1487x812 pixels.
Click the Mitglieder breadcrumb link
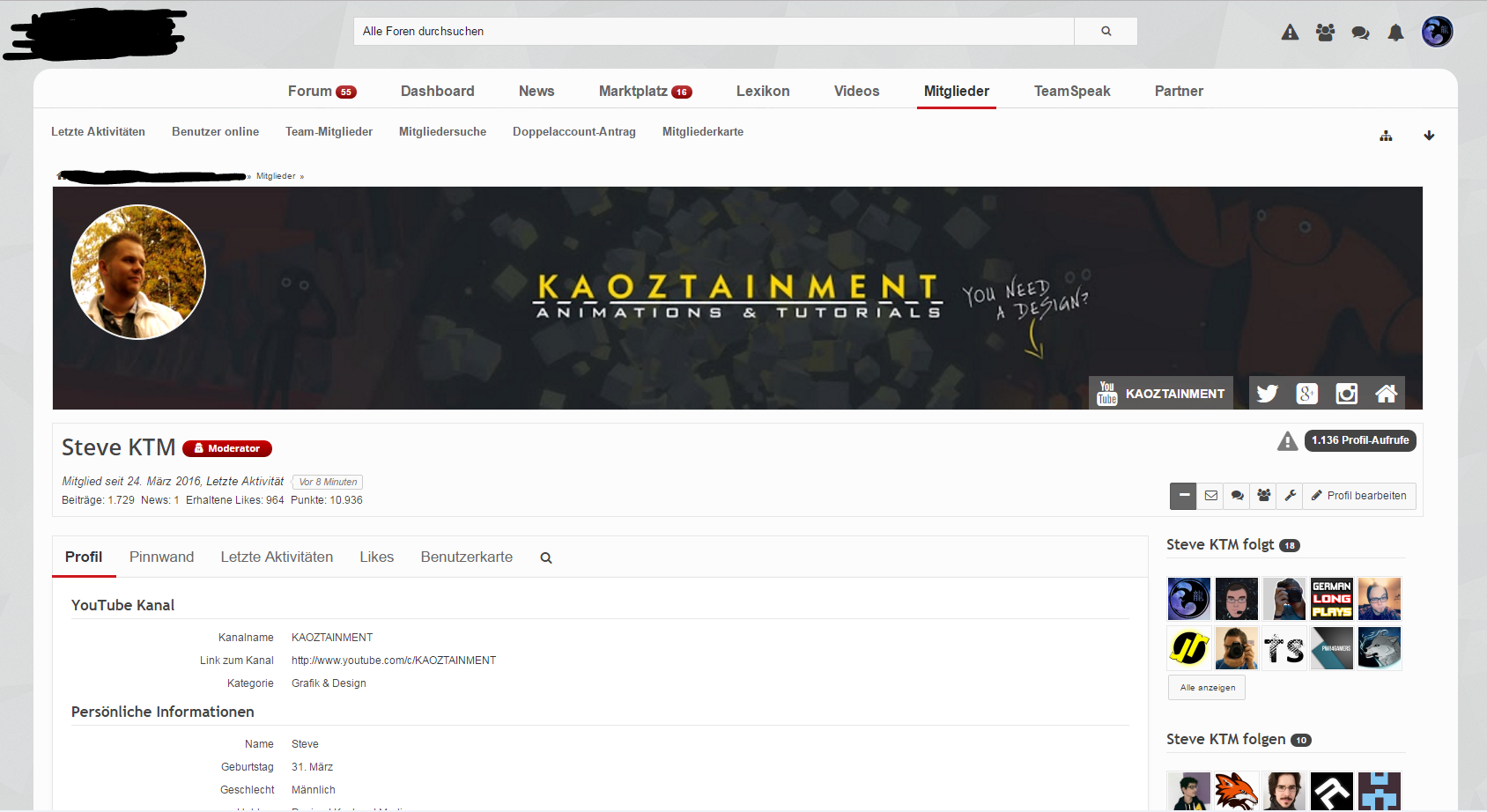tap(276, 176)
